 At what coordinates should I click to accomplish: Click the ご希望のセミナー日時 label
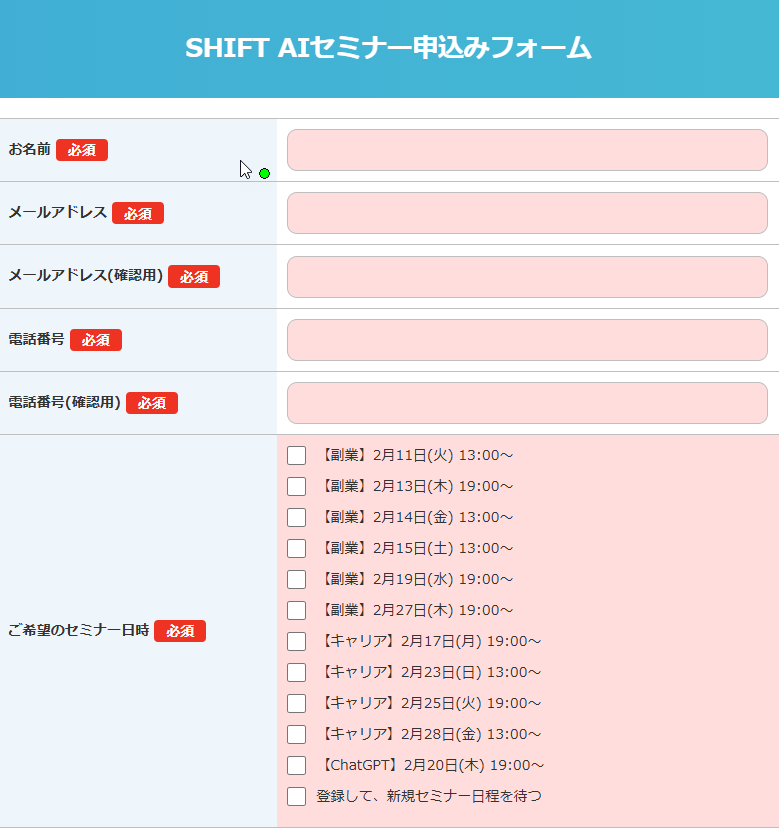tap(79, 630)
